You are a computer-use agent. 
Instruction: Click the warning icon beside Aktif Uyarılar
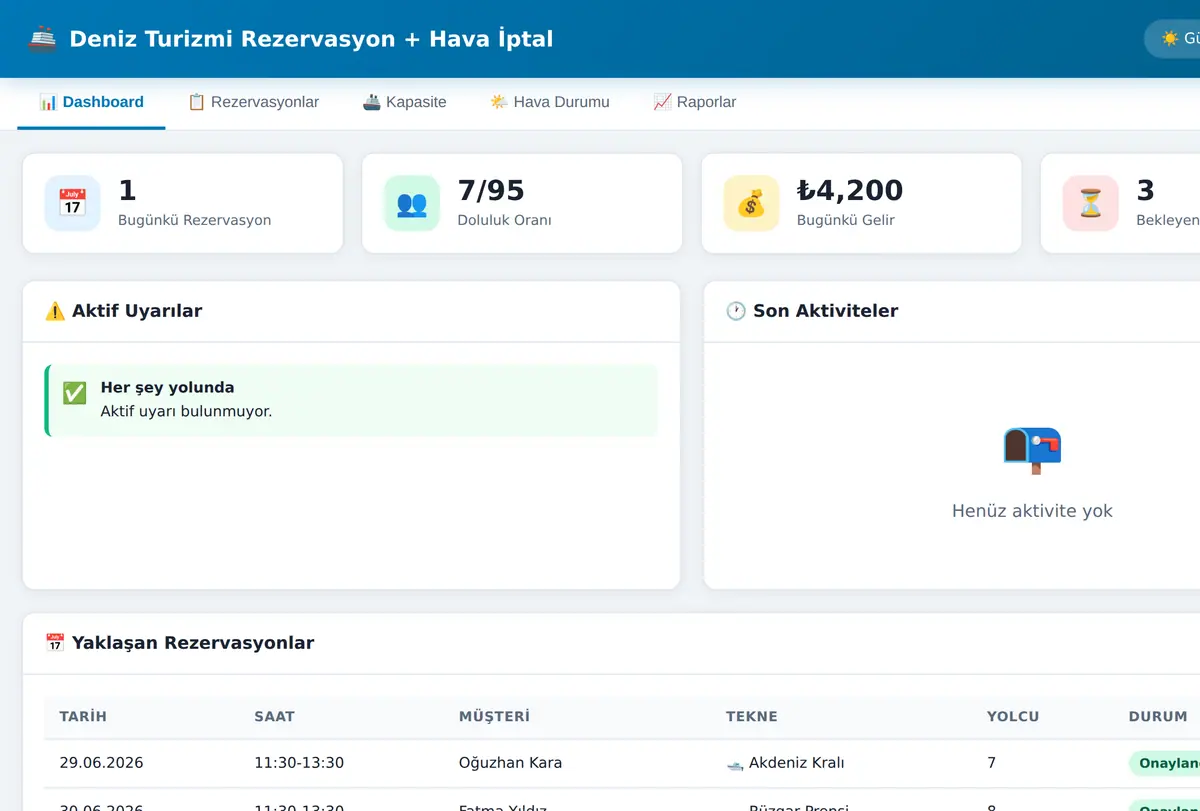click(55, 311)
